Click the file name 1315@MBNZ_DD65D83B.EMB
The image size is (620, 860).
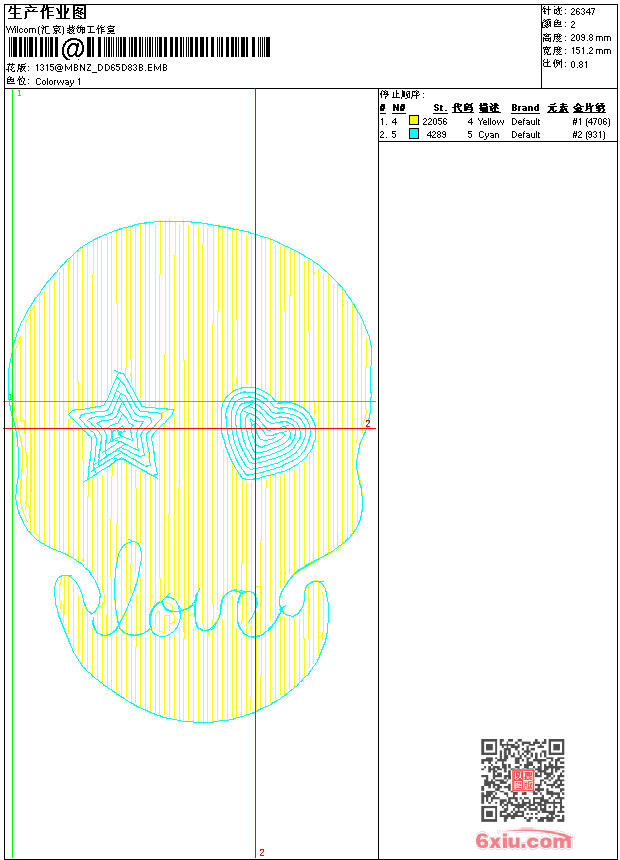pyautogui.click(x=101, y=68)
